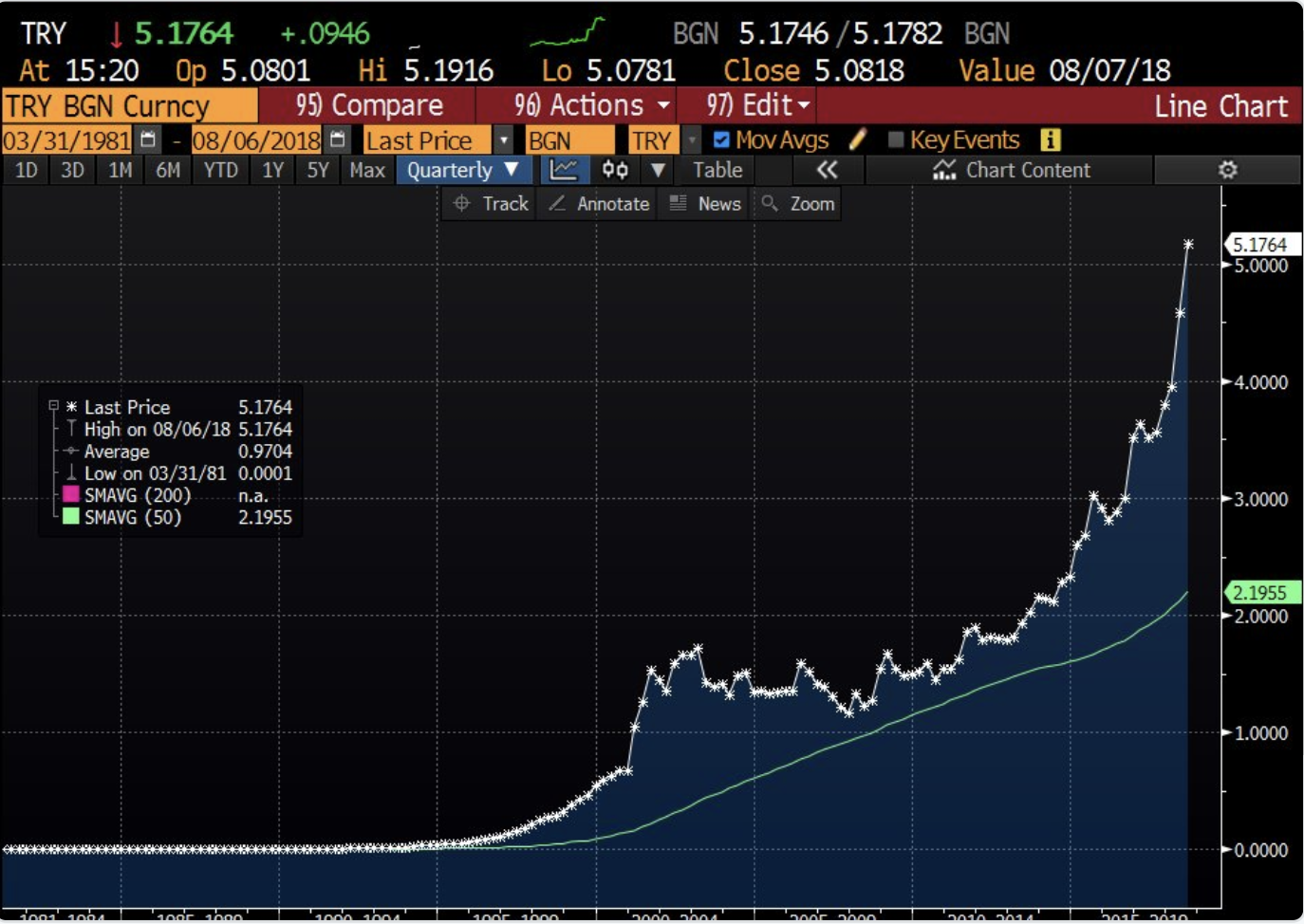
Task: Open calendar picker for start date 03/31/1981
Action: (148, 140)
